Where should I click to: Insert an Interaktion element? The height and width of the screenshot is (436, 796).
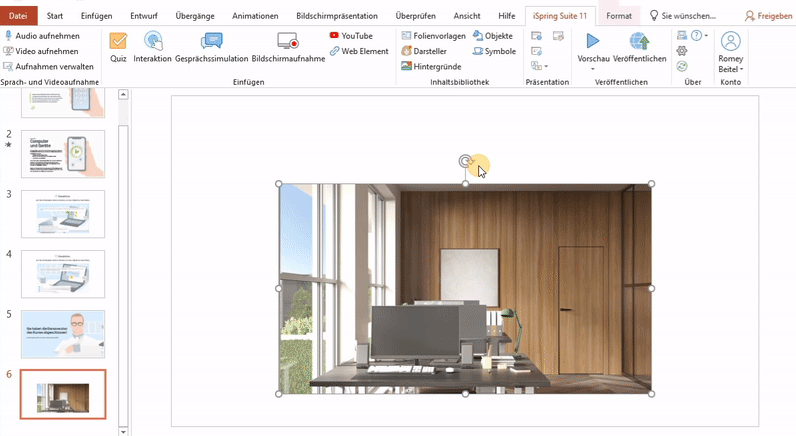153,46
